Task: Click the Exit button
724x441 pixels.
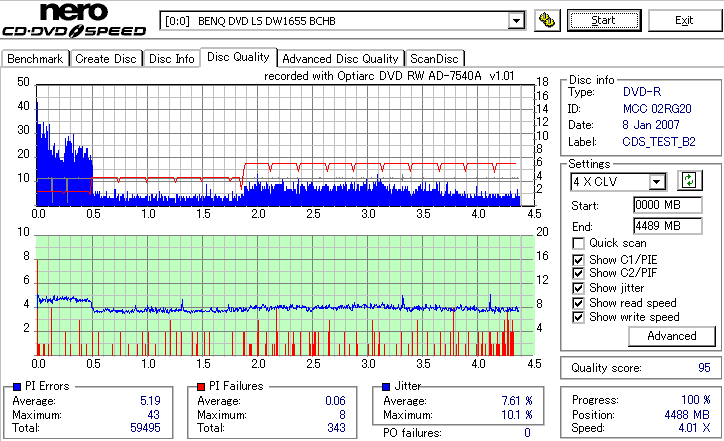Action: pyautogui.click(x=684, y=20)
